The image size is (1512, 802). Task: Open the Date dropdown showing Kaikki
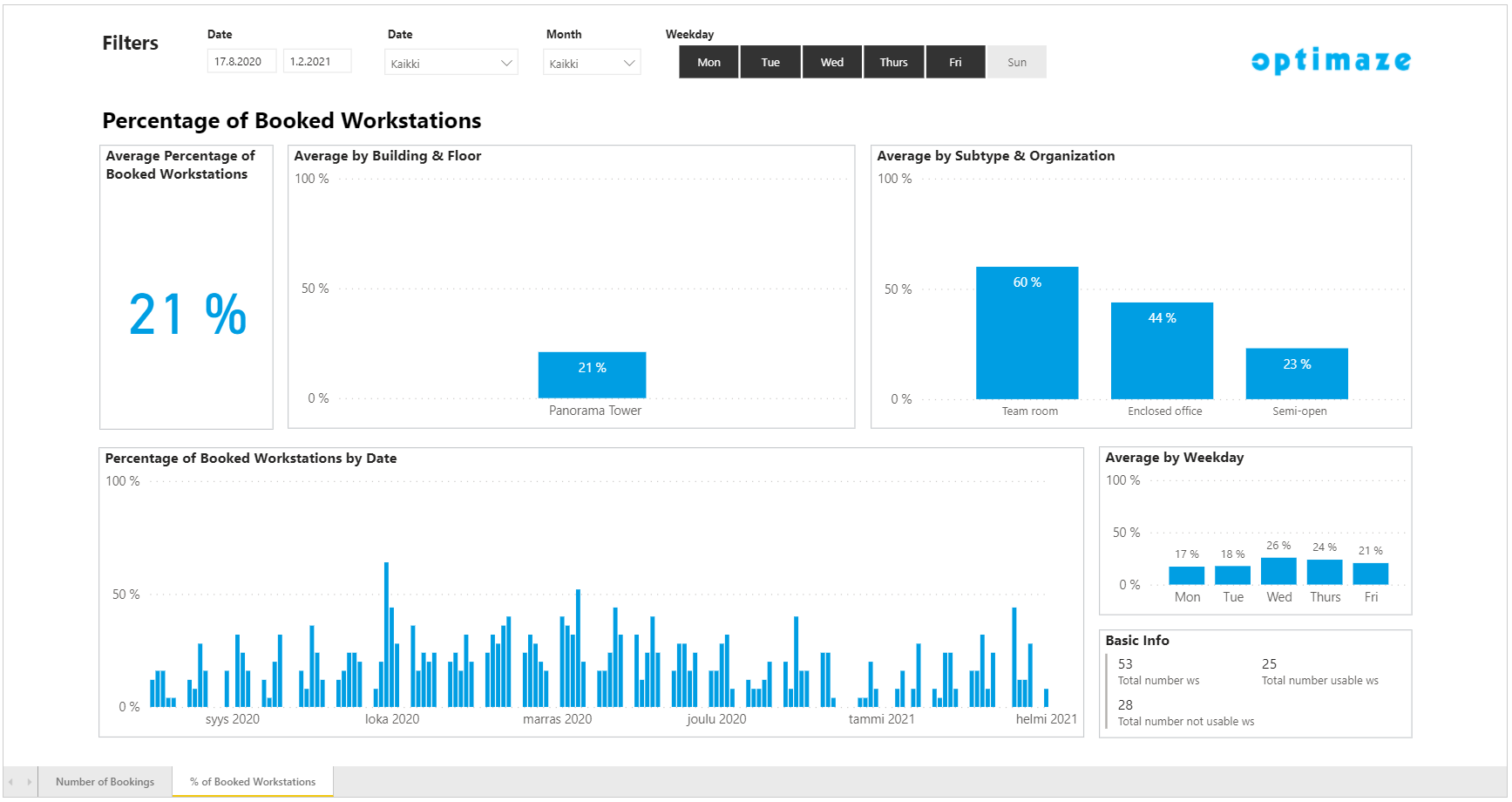point(451,64)
